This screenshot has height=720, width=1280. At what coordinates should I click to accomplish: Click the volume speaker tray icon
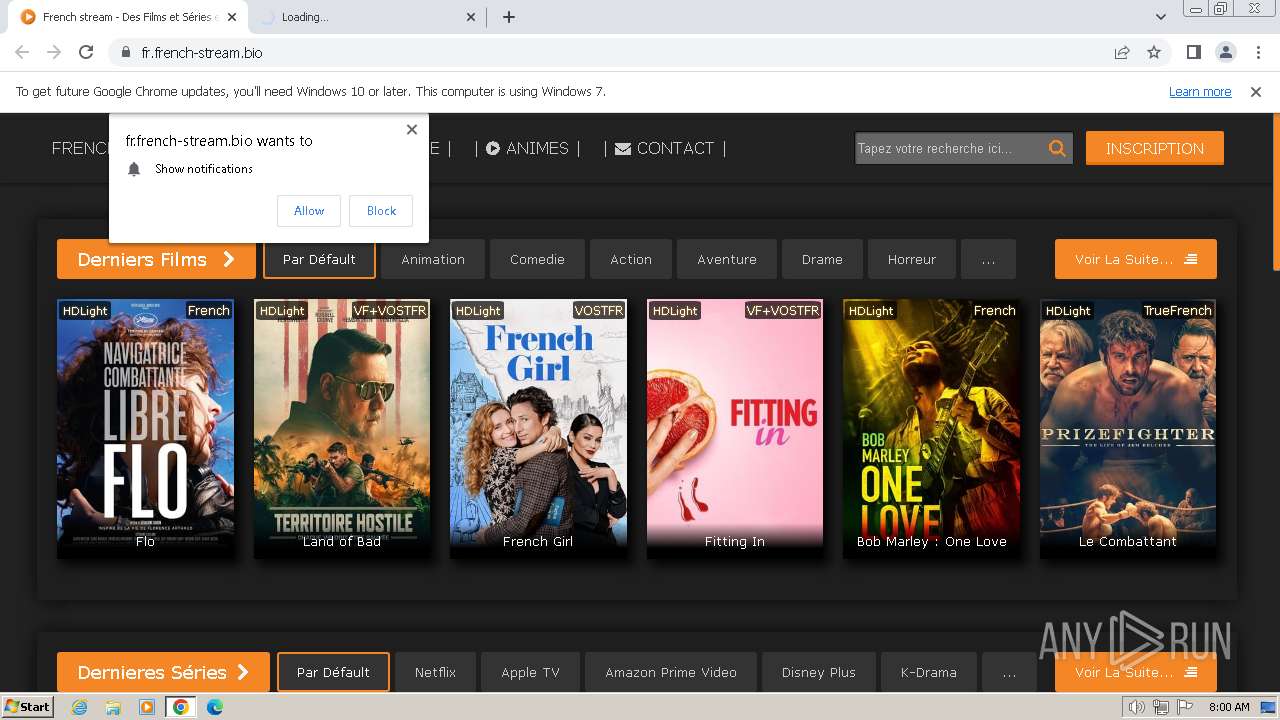click(1137, 707)
